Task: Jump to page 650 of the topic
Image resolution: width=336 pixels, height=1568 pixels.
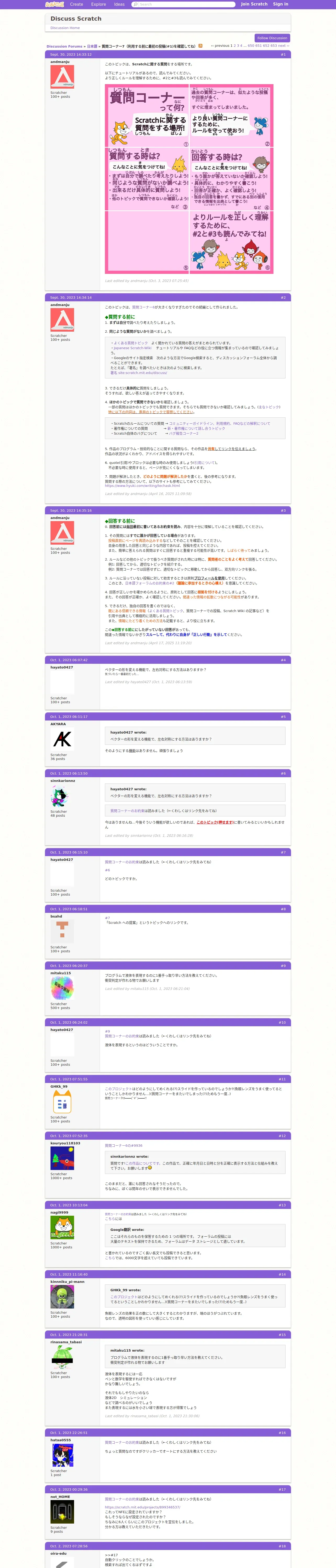Action: click(251, 46)
